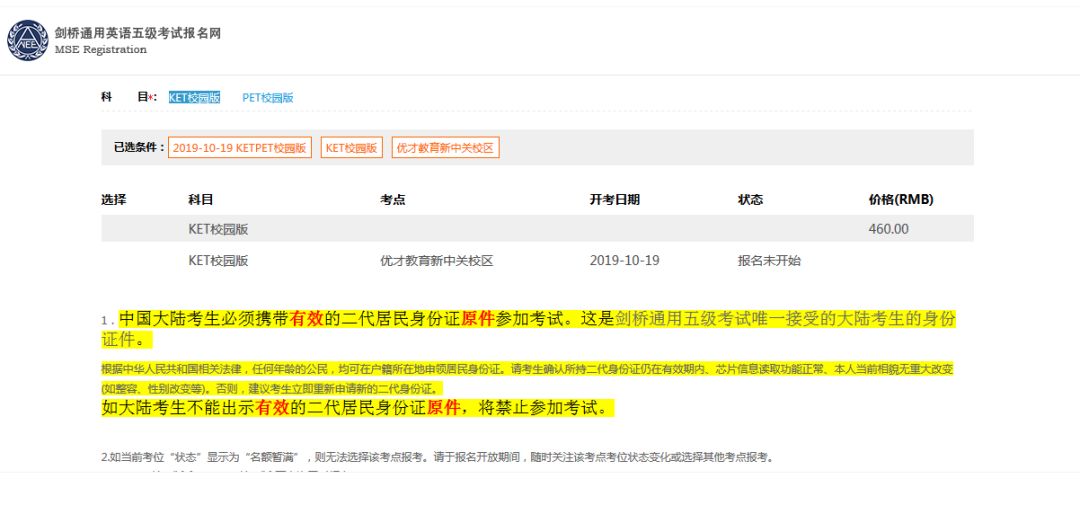Click the 状态 column header
Image resolution: width=1080 pixels, height=514 pixels.
(750, 200)
